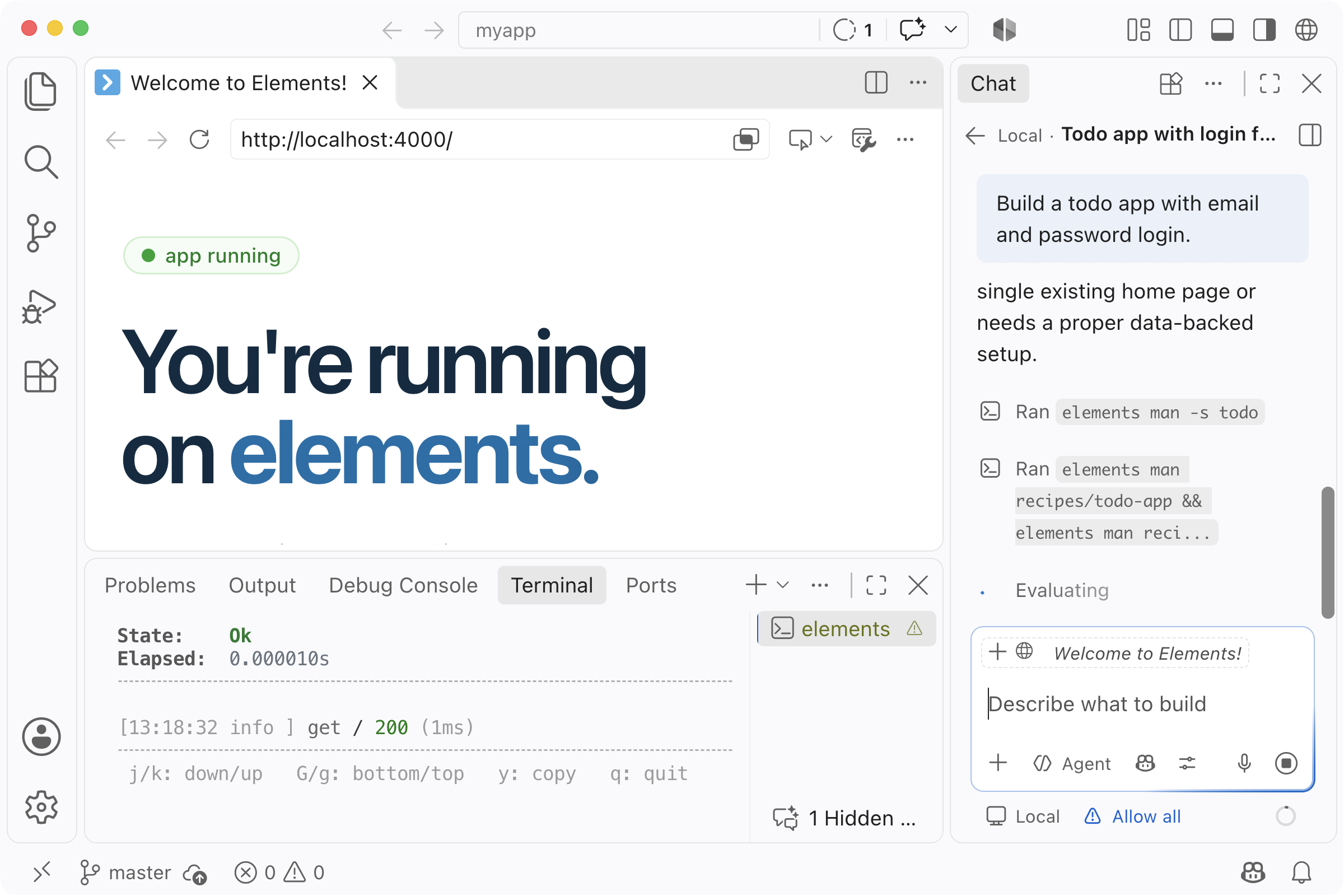The image size is (1344, 896).
Task: Click the master branch status item
Action: 125,872
